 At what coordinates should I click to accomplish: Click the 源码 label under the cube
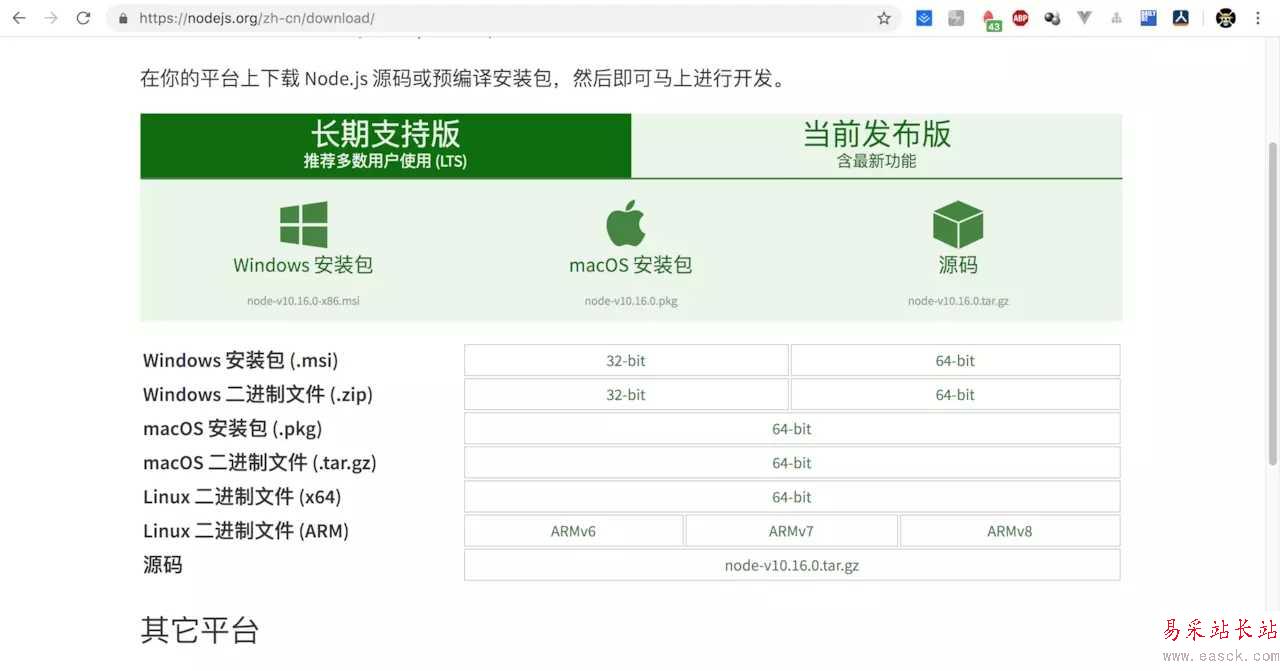tap(958, 265)
